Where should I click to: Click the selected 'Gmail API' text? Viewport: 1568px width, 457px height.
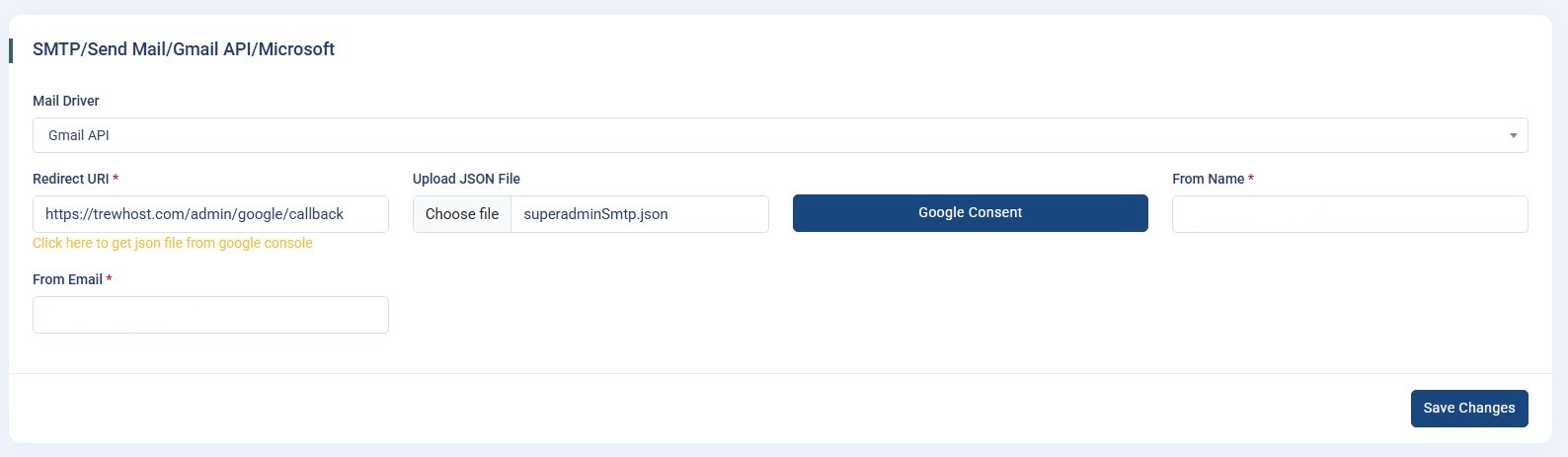pyautogui.click(x=79, y=135)
